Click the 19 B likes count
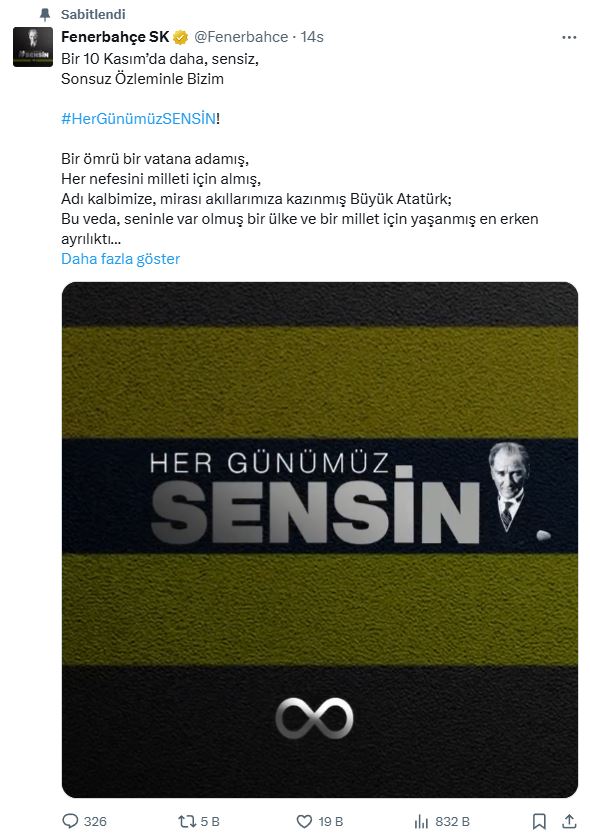This screenshot has width=590, height=840. click(x=331, y=821)
